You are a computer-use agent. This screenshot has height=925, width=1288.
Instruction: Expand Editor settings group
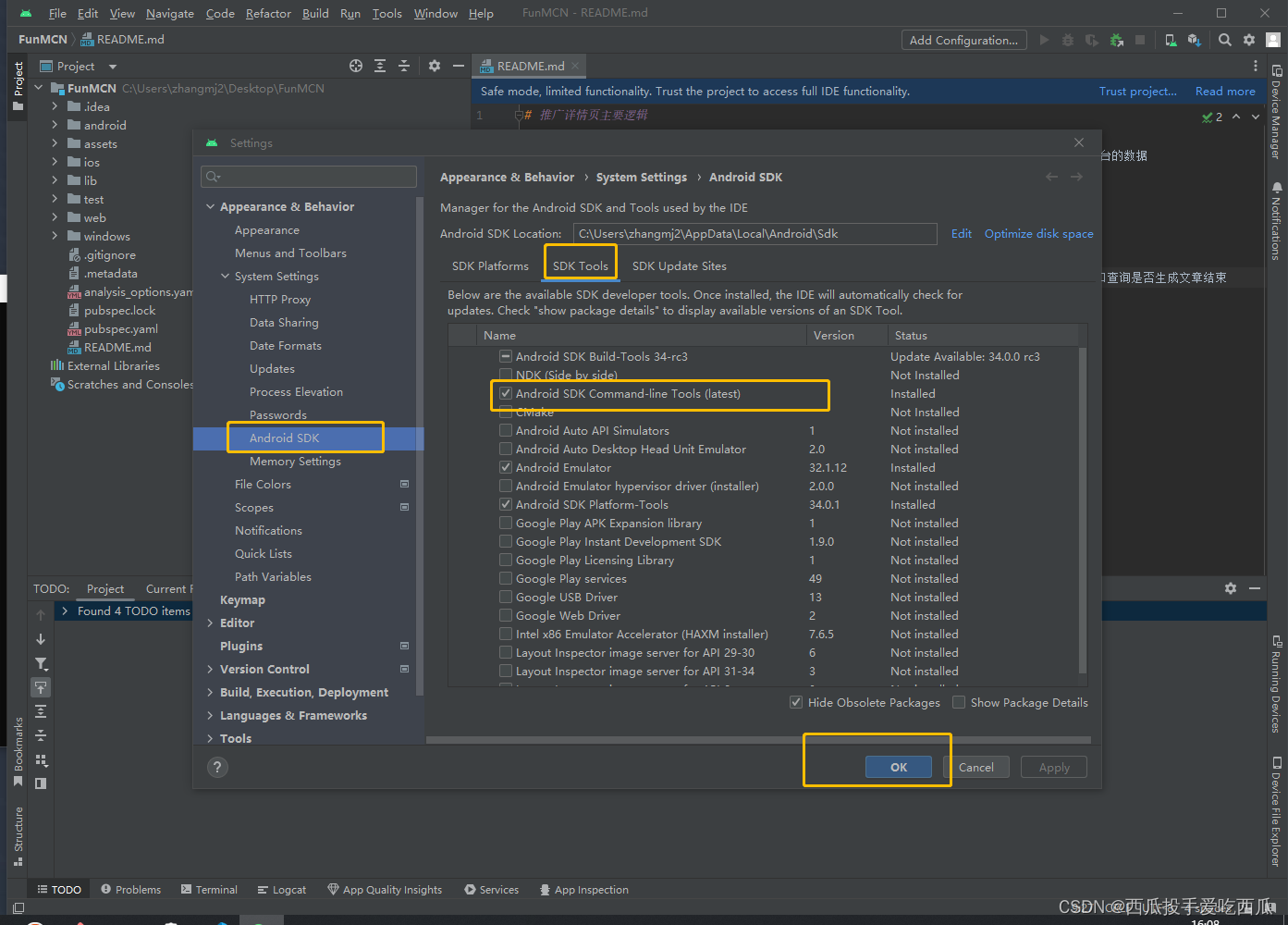click(x=210, y=623)
